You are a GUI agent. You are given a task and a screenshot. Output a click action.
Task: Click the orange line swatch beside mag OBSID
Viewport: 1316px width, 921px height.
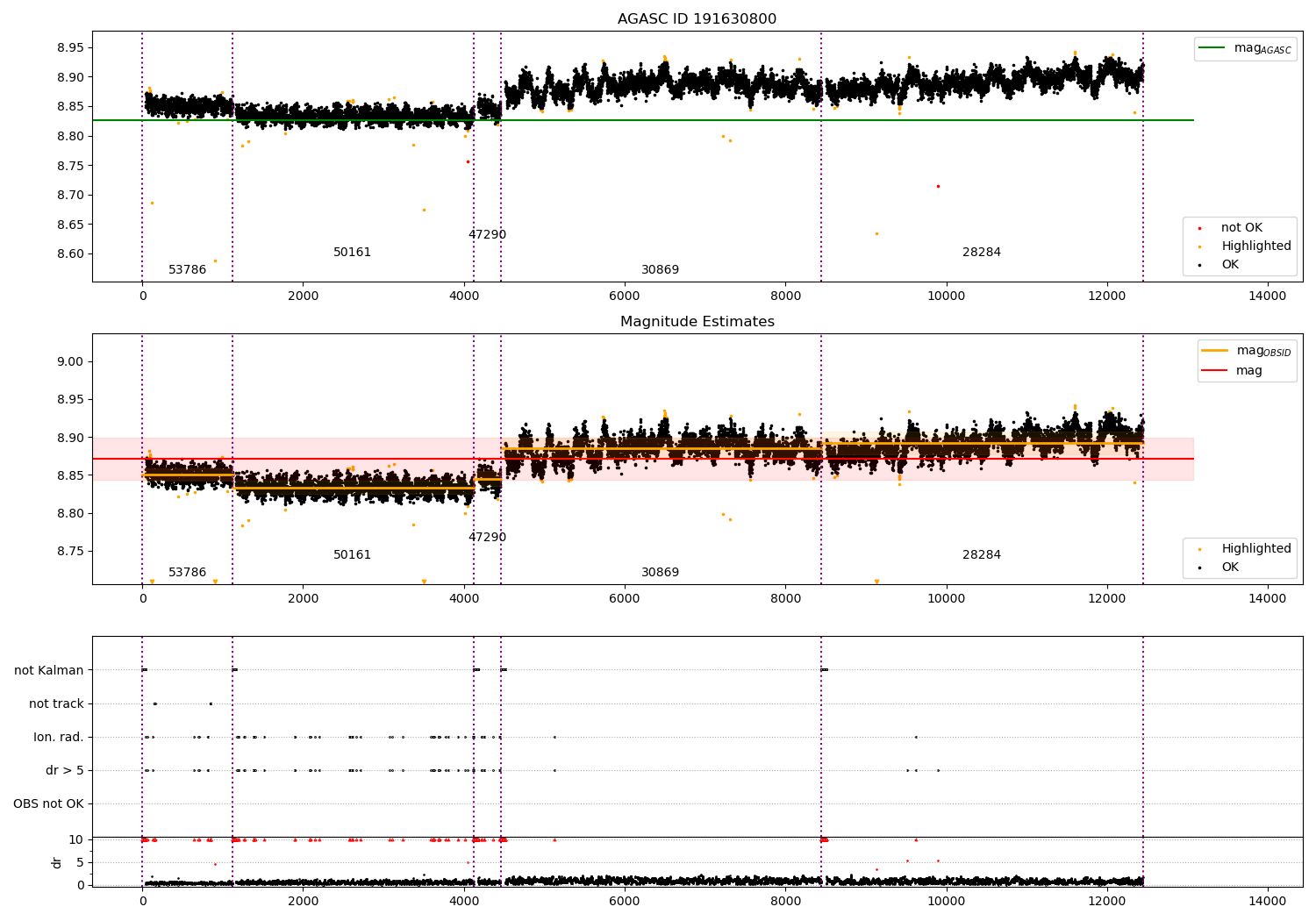(x=1215, y=351)
